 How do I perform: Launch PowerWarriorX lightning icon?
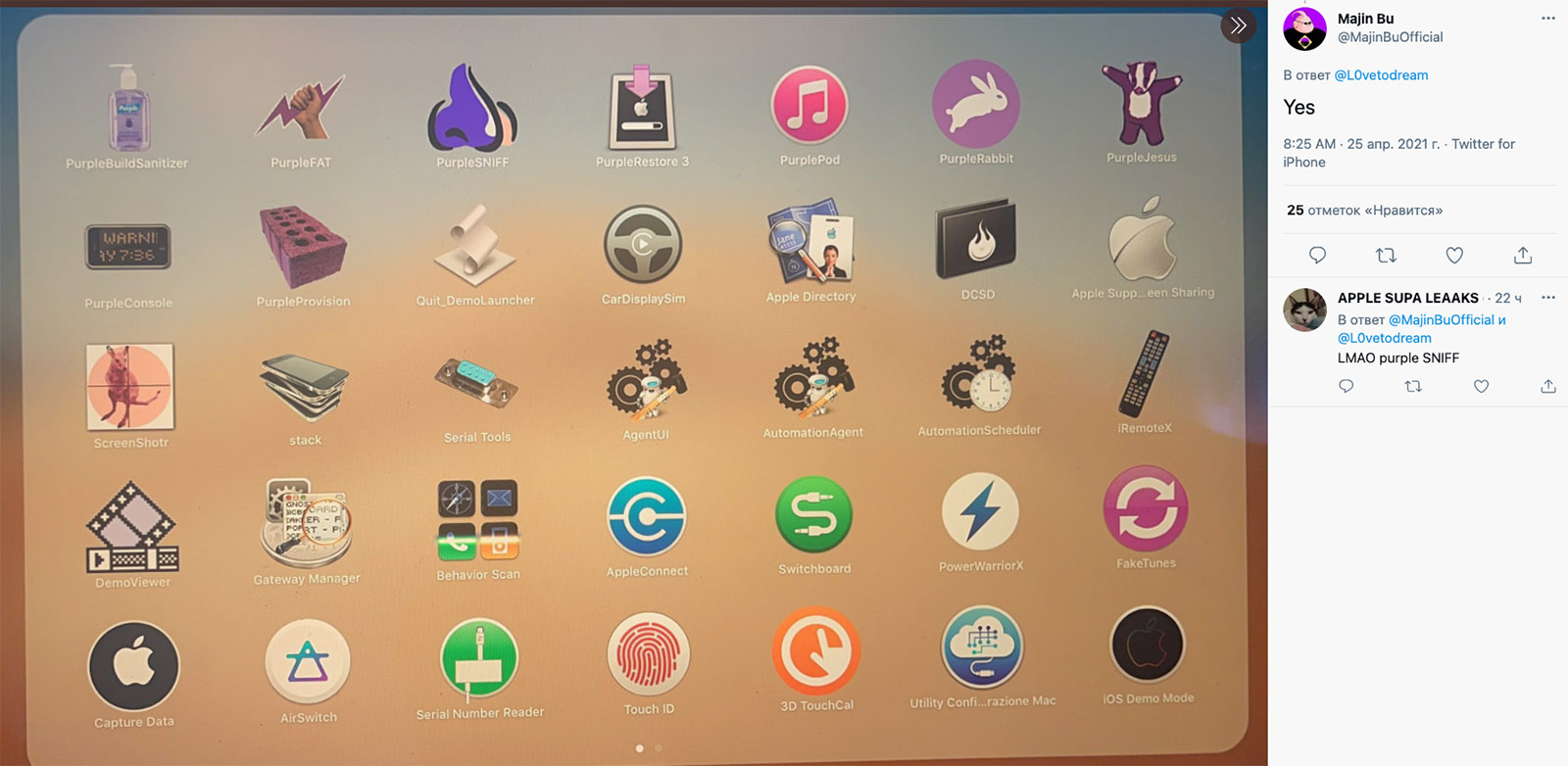[x=980, y=512]
